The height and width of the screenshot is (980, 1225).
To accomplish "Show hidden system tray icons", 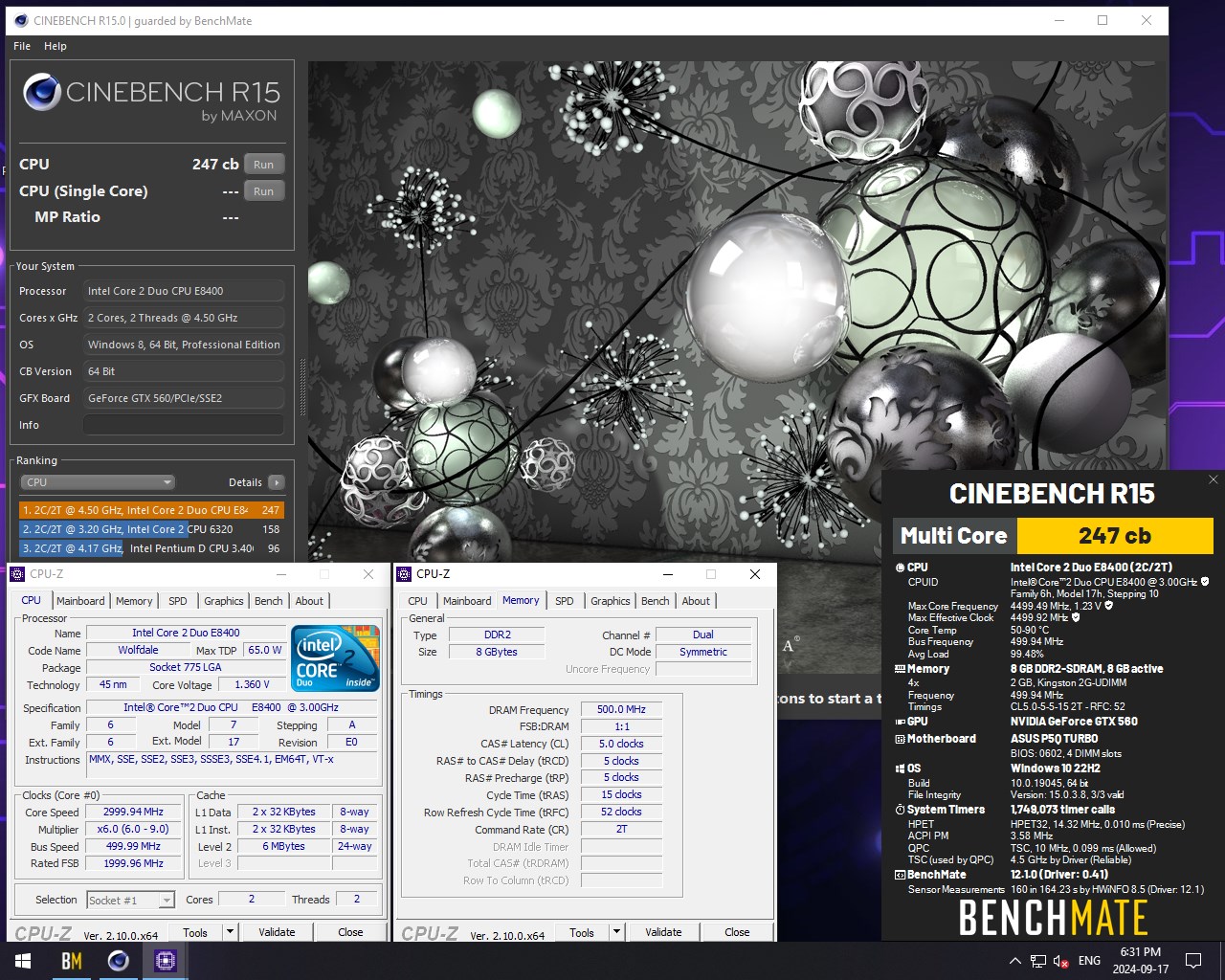I will pos(1014,961).
